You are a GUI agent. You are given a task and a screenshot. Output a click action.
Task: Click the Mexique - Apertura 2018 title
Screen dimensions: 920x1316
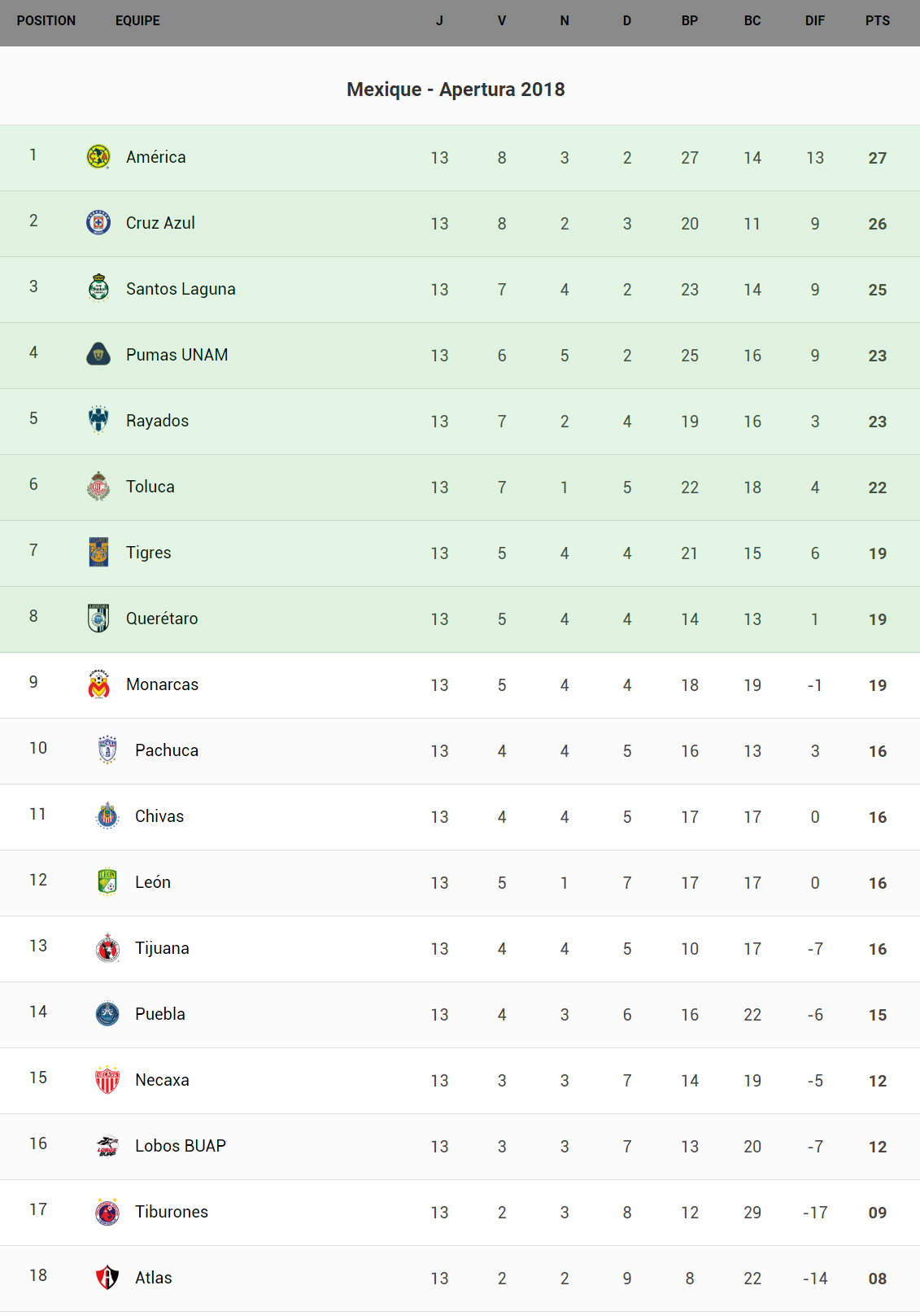(x=456, y=90)
